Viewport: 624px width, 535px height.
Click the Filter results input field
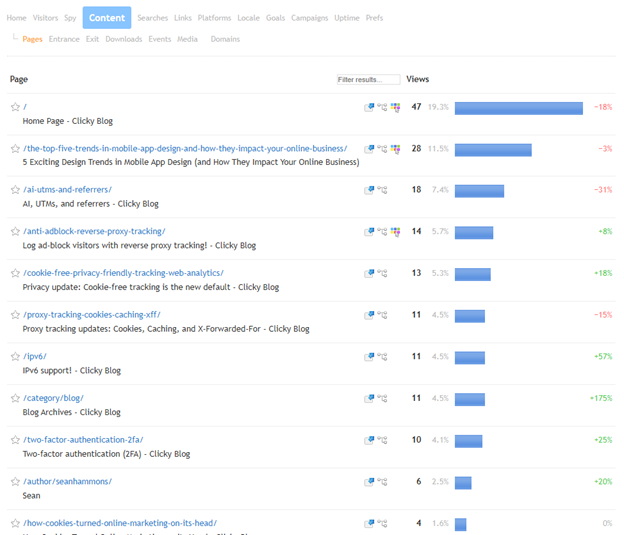368,79
